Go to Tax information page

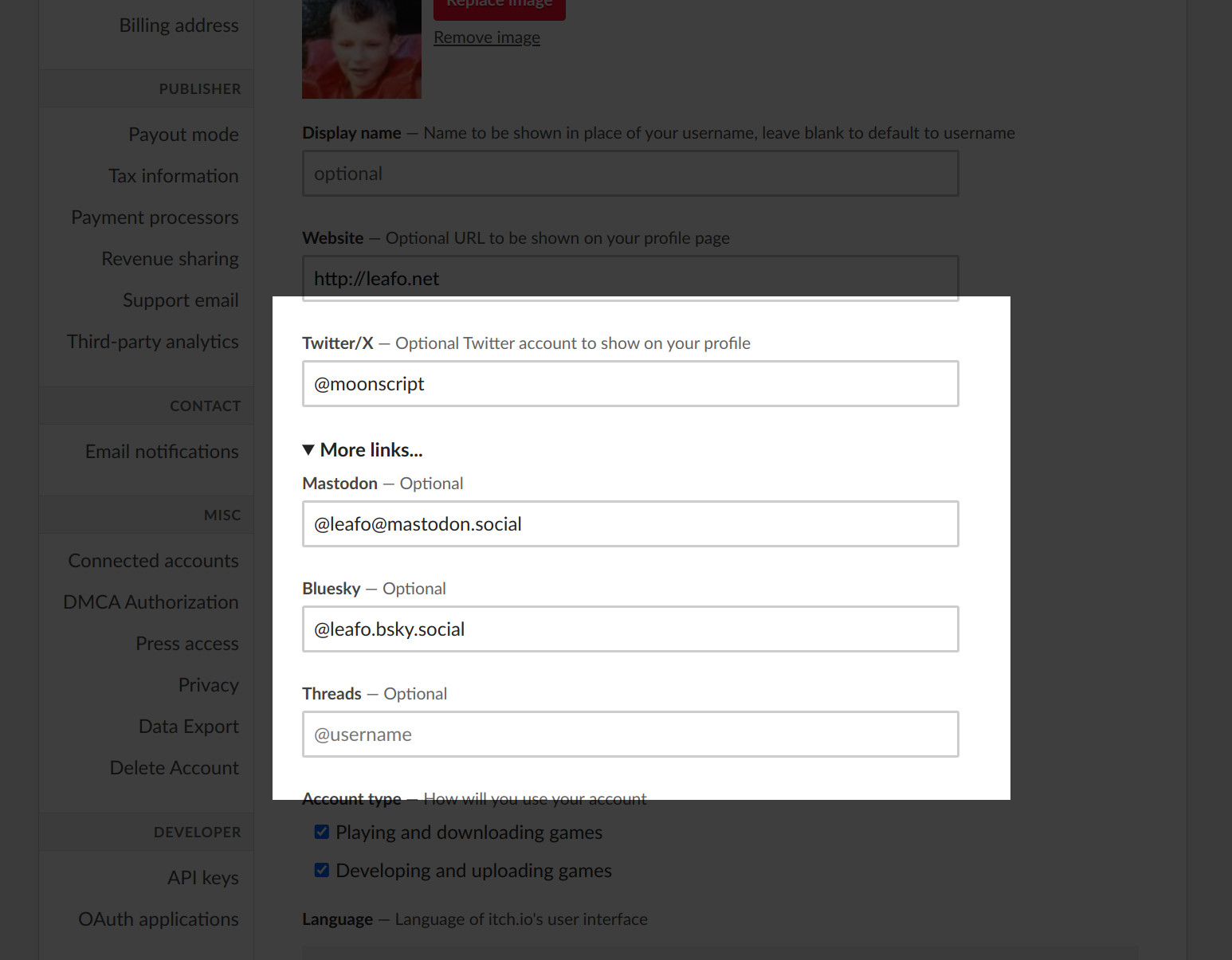173,176
